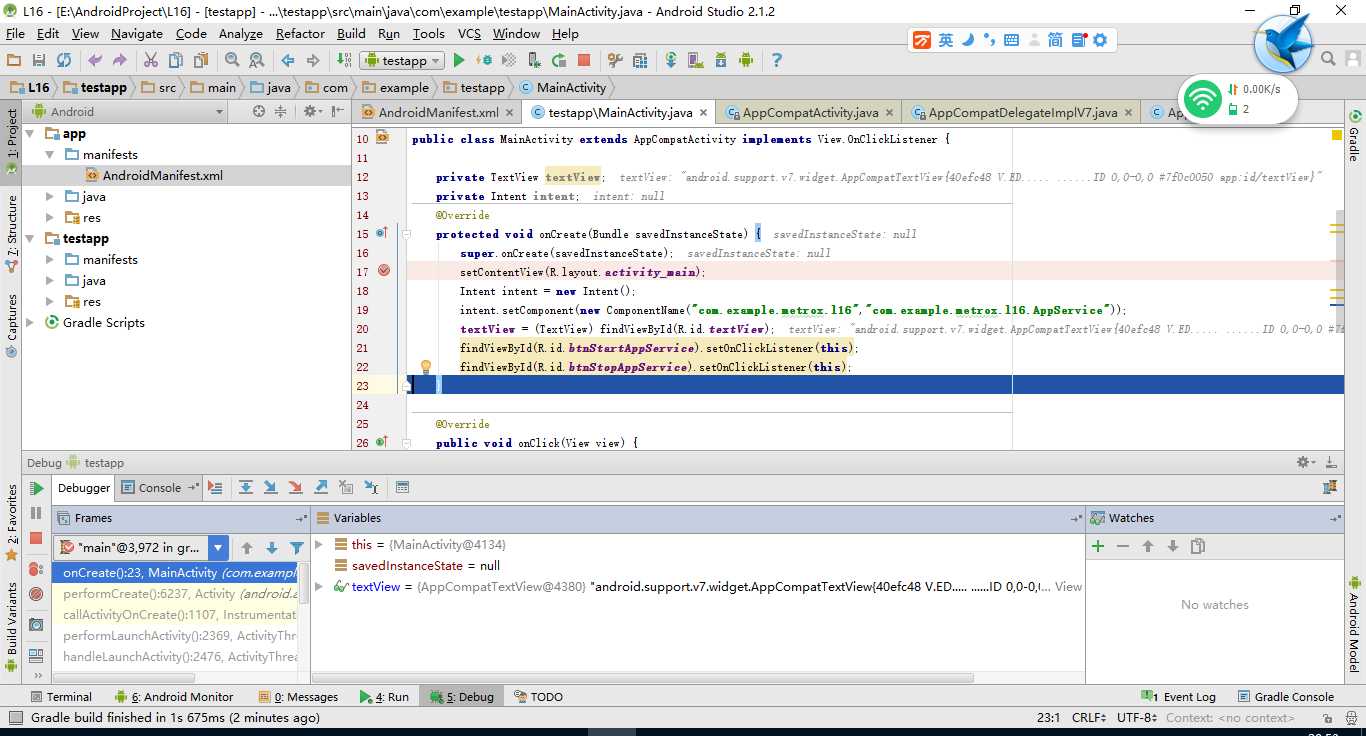
Task: Click Scroll from Source target icon
Action: (x=258, y=112)
